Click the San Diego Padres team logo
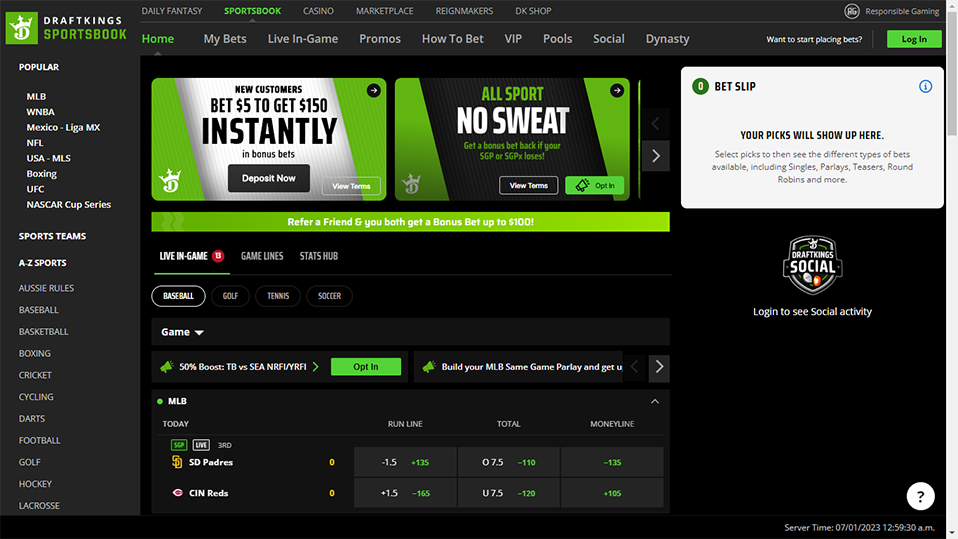Screen dimensions: 958x539 point(178,462)
